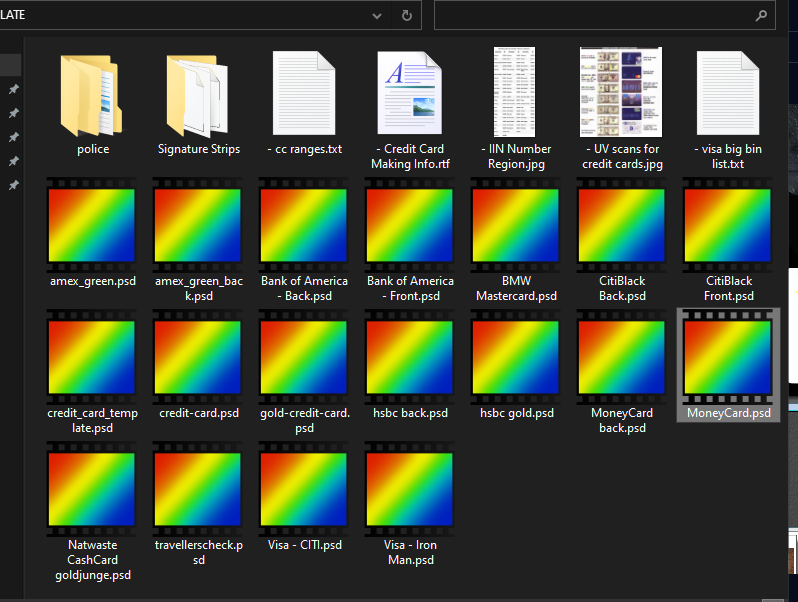Click the UV scans for credit cards.jpg thumbnail
This screenshot has height=602, width=798.
[621, 92]
